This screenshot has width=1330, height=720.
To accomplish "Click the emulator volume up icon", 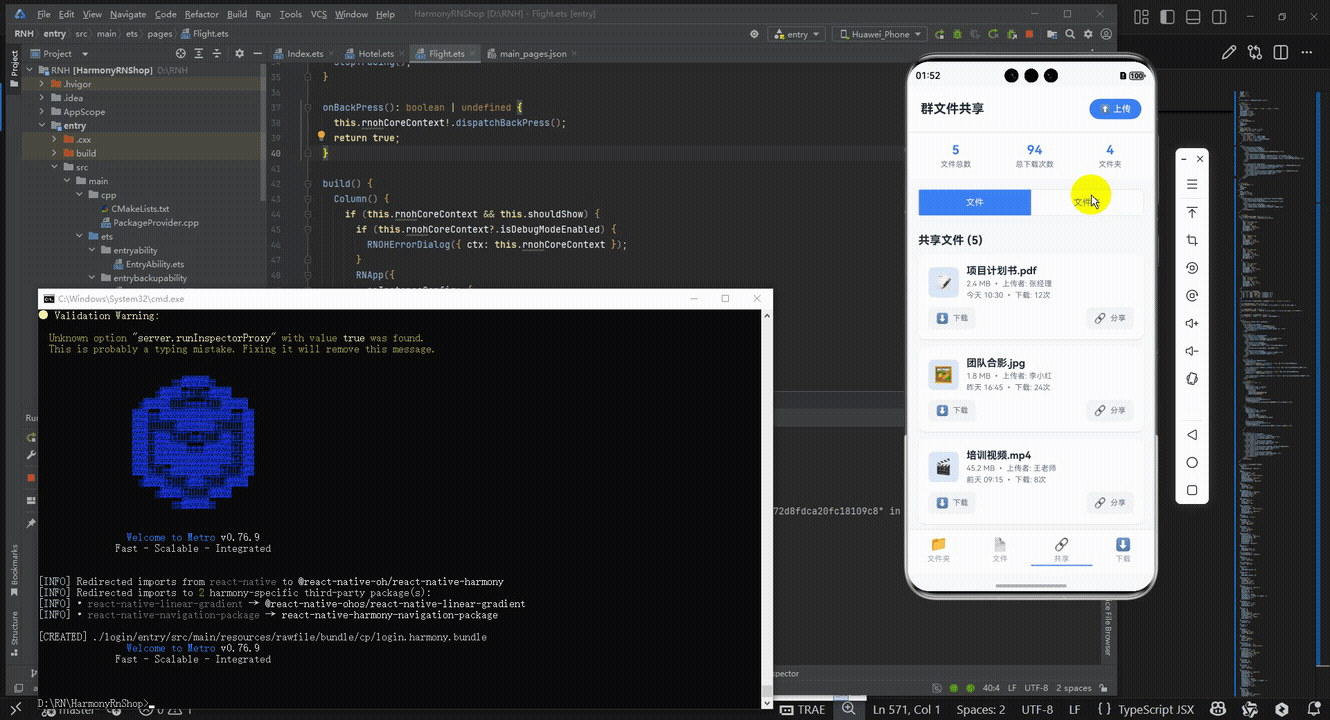I will point(1192,323).
